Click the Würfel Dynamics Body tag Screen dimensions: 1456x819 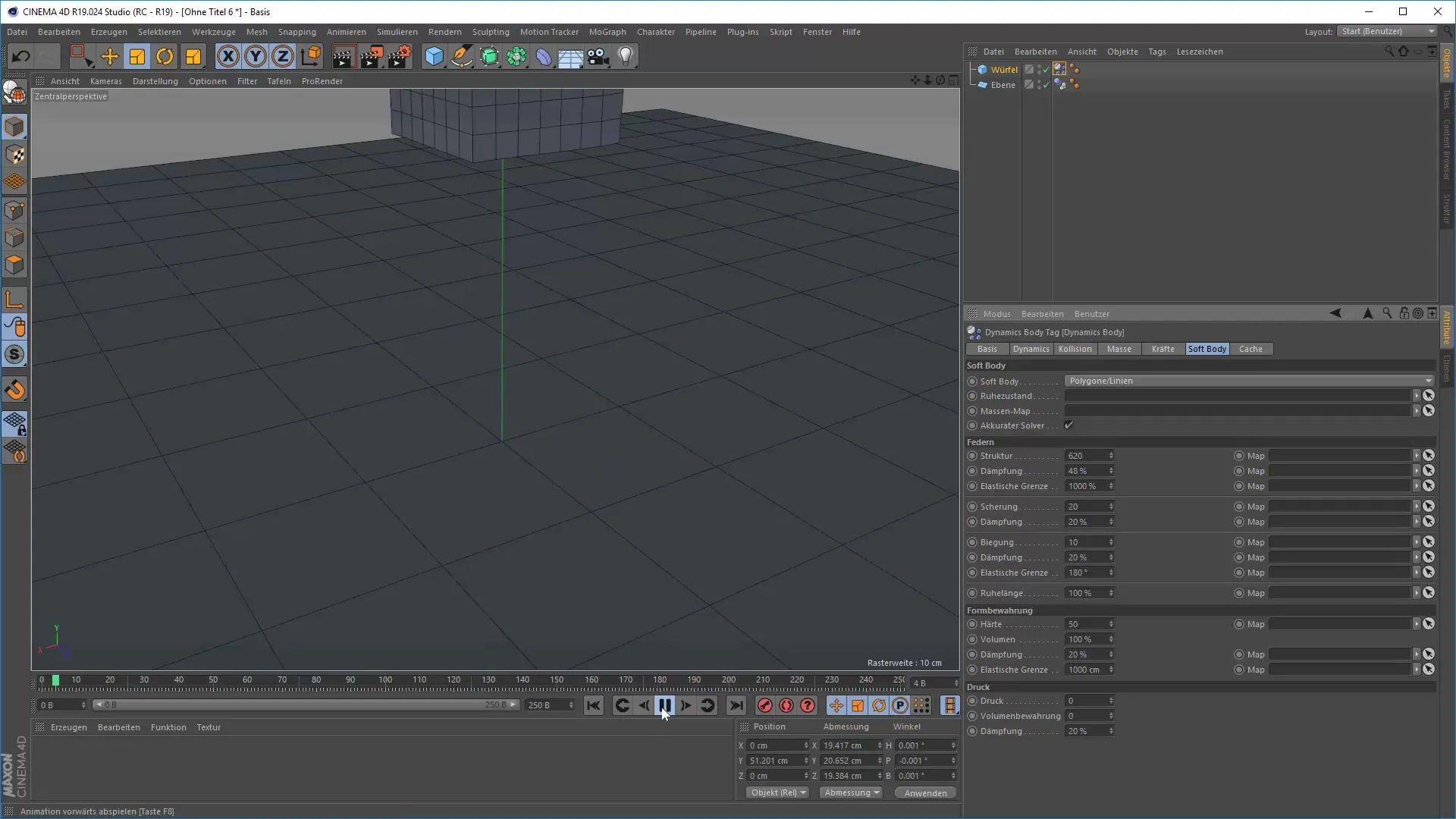click(1059, 69)
